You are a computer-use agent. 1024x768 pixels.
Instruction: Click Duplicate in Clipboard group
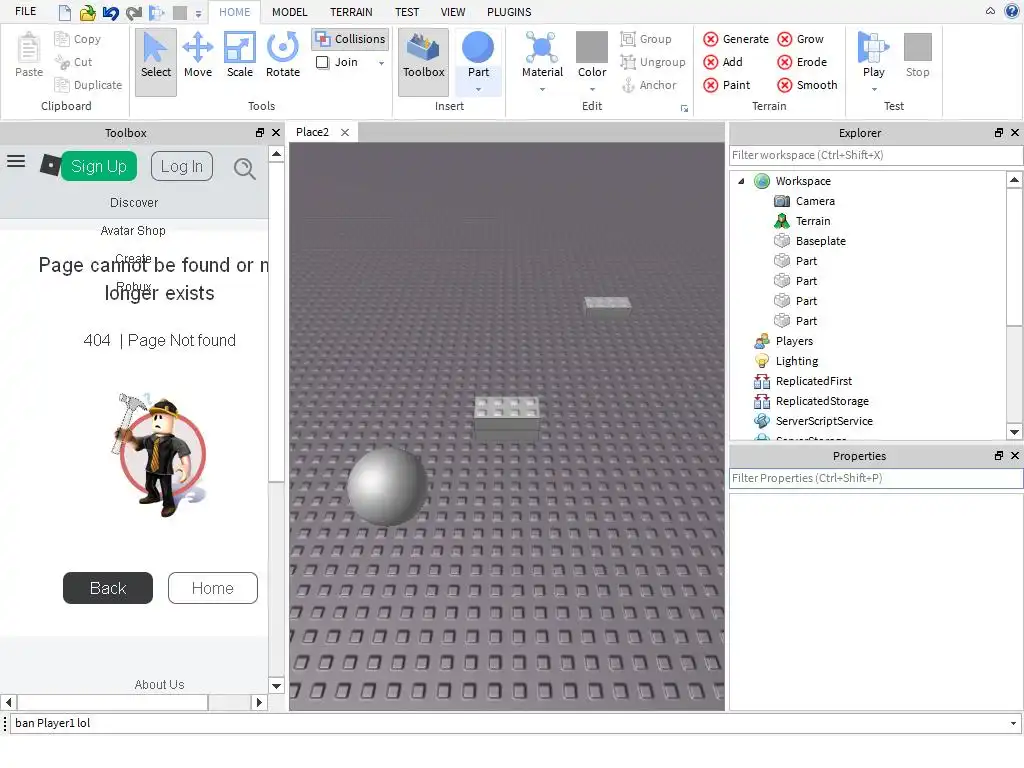(88, 85)
